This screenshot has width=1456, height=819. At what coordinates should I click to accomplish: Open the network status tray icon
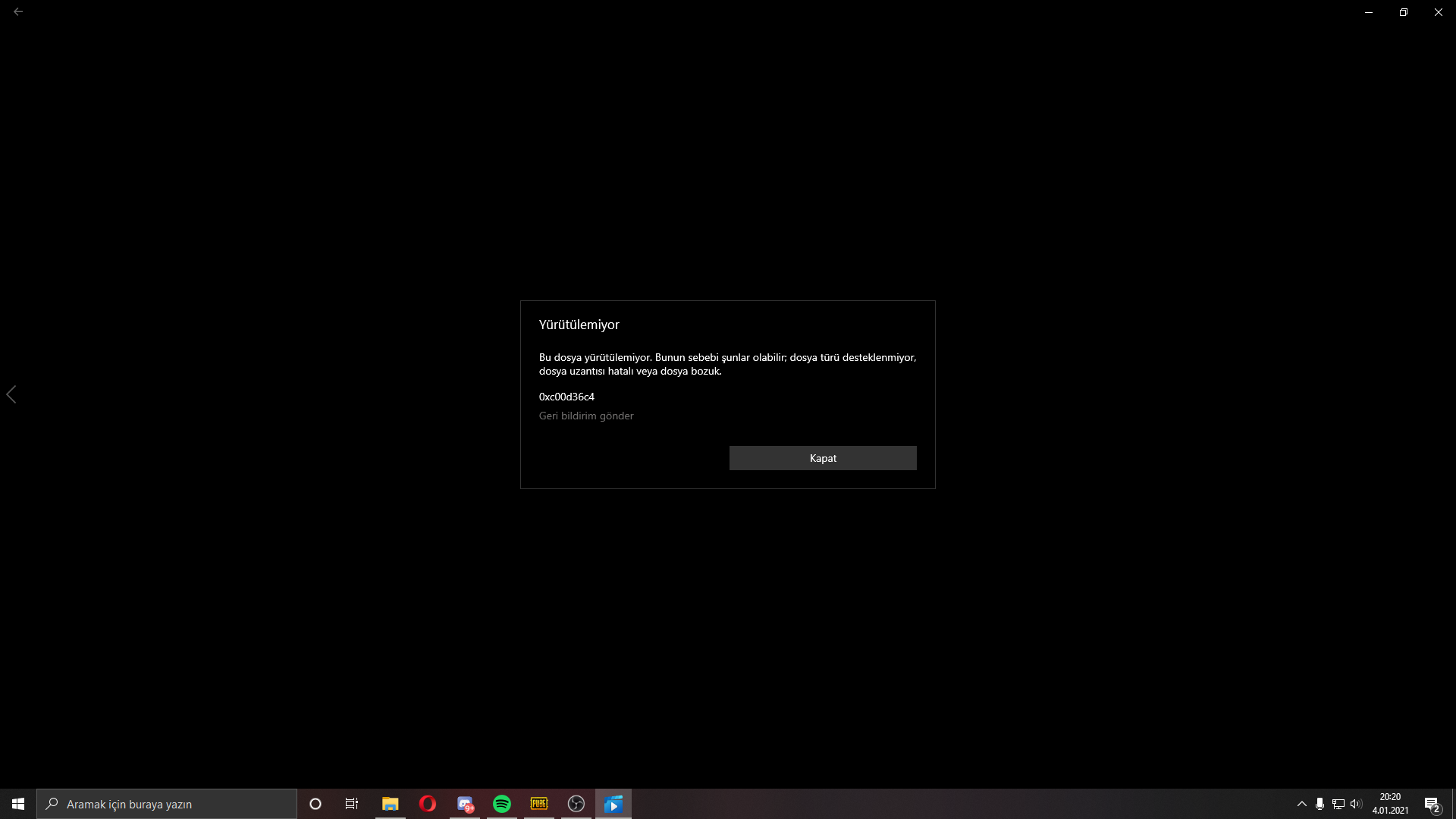[1338, 804]
